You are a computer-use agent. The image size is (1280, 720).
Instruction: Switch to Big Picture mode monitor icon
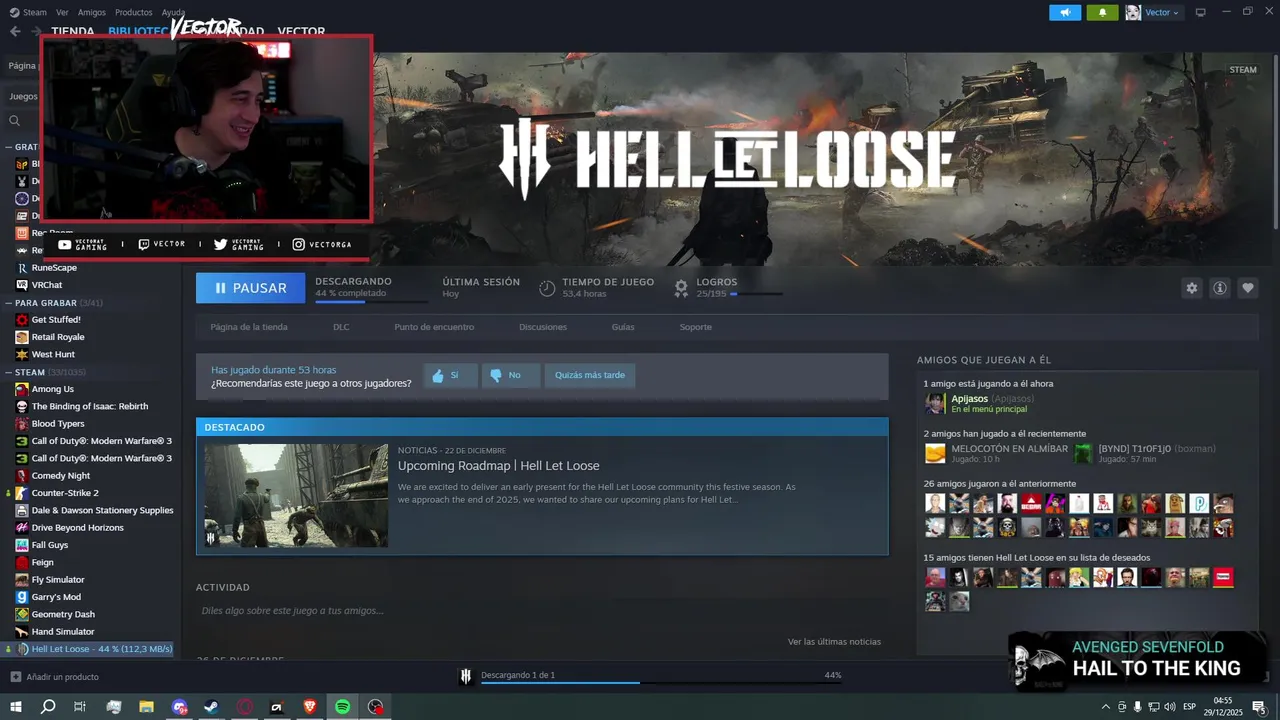pyautogui.click(x=1200, y=12)
